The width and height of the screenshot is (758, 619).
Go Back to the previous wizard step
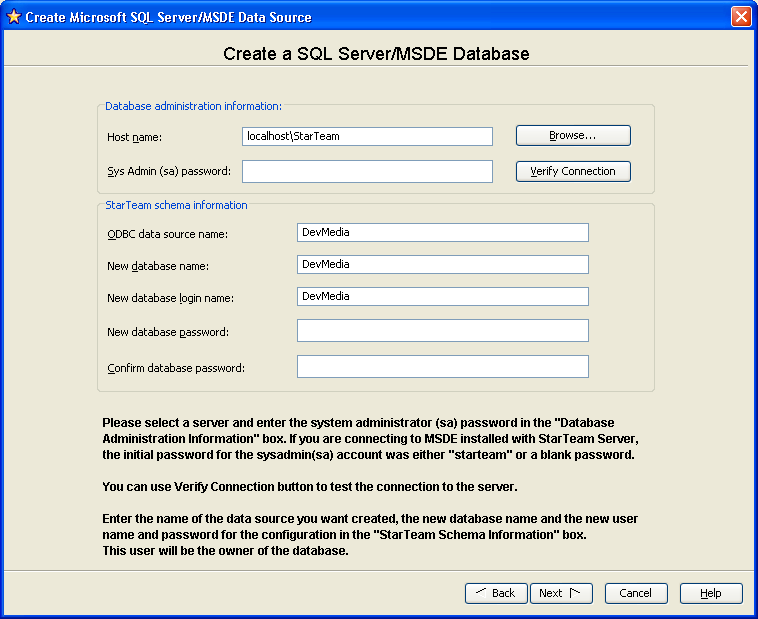[496, 593]
